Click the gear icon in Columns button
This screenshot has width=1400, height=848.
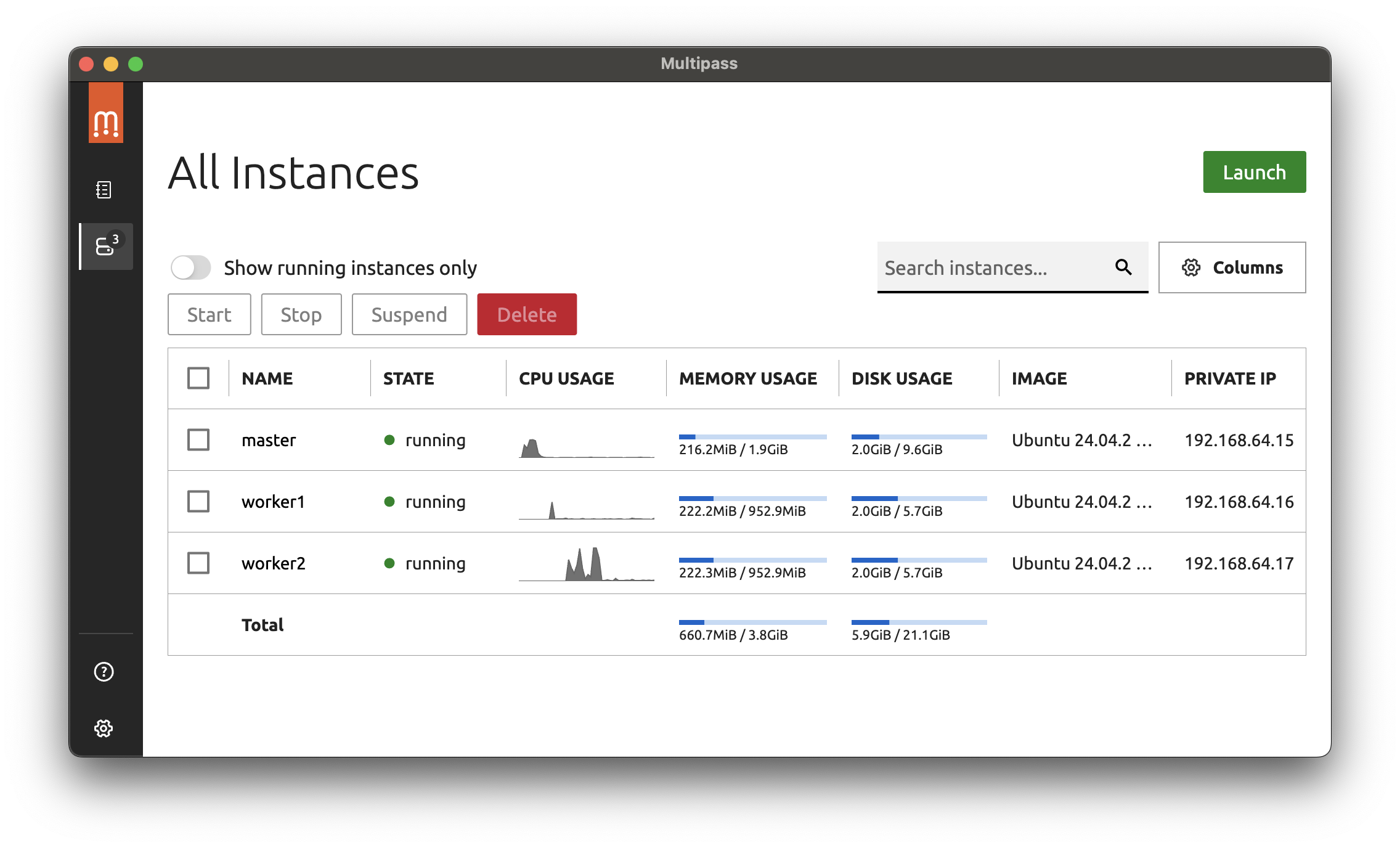1191,267
